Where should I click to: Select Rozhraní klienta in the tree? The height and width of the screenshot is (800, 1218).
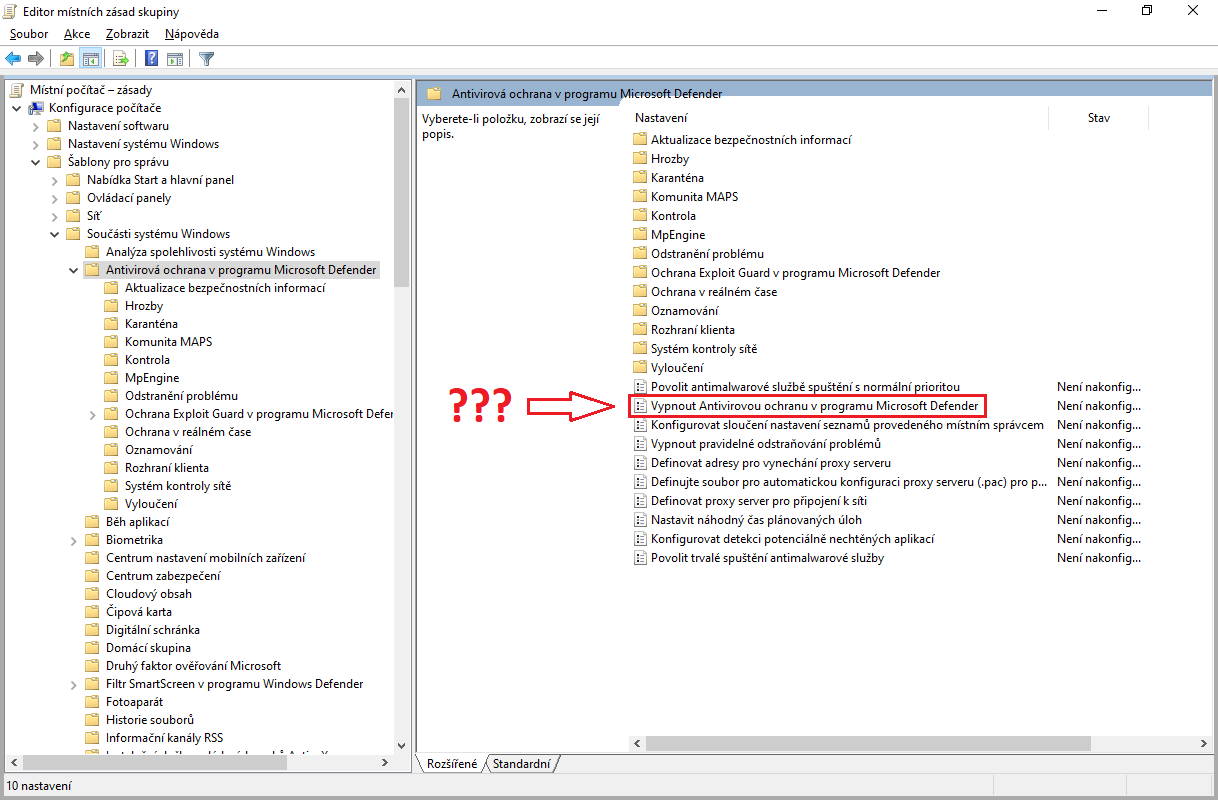click(167, 467)
